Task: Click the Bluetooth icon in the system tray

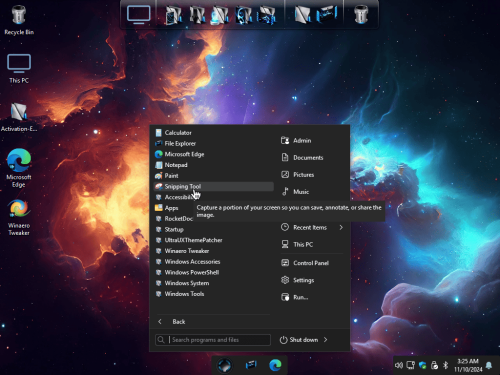Action: pyautogui.click(x=446, y=365)
